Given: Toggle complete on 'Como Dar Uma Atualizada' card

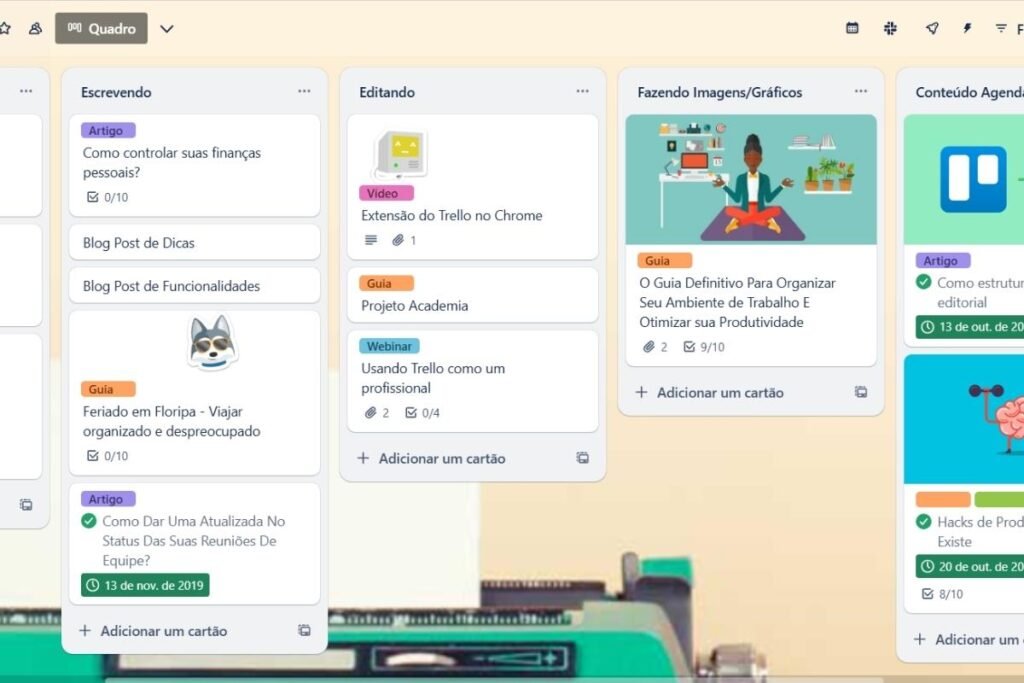Looking at the screenshot, I should [x=89, y=521].
